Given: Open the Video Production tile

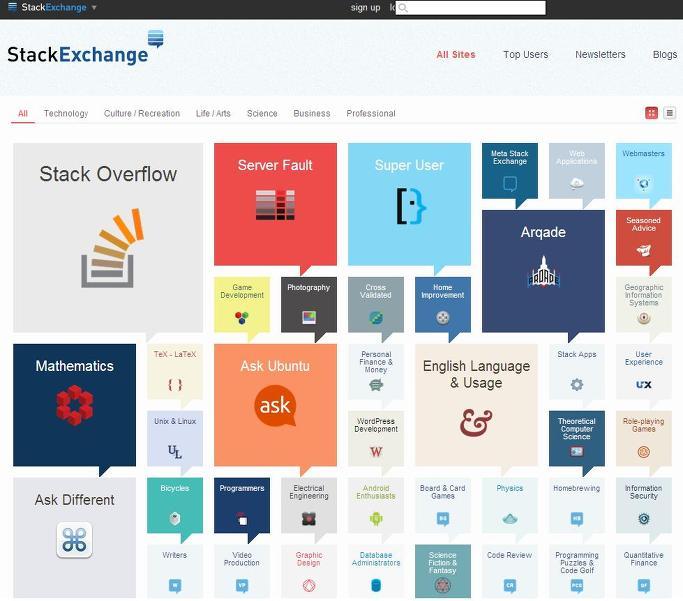Looking at the screenshot, I should click(242, 571).
